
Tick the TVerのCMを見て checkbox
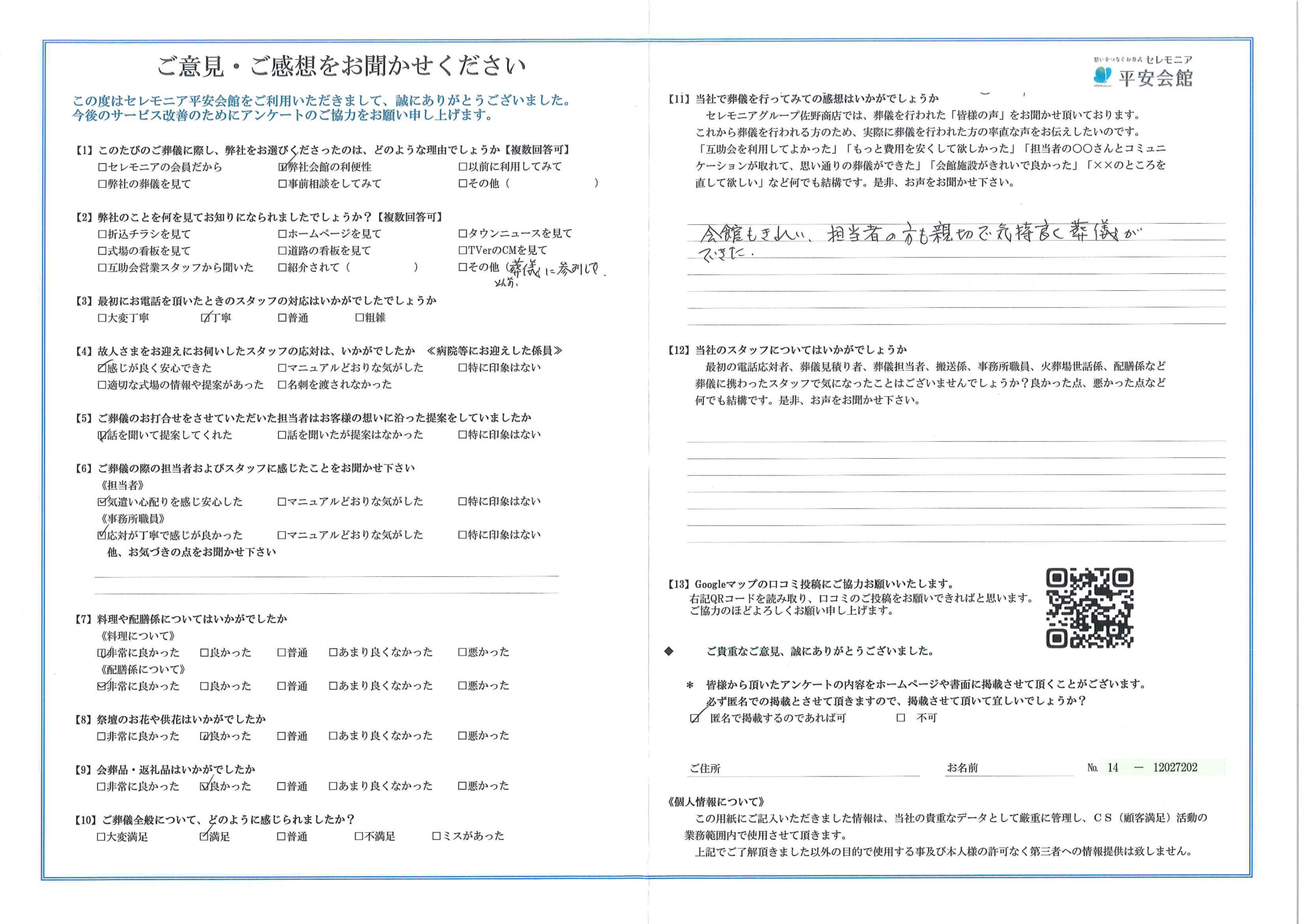click(x=463, y=251)
